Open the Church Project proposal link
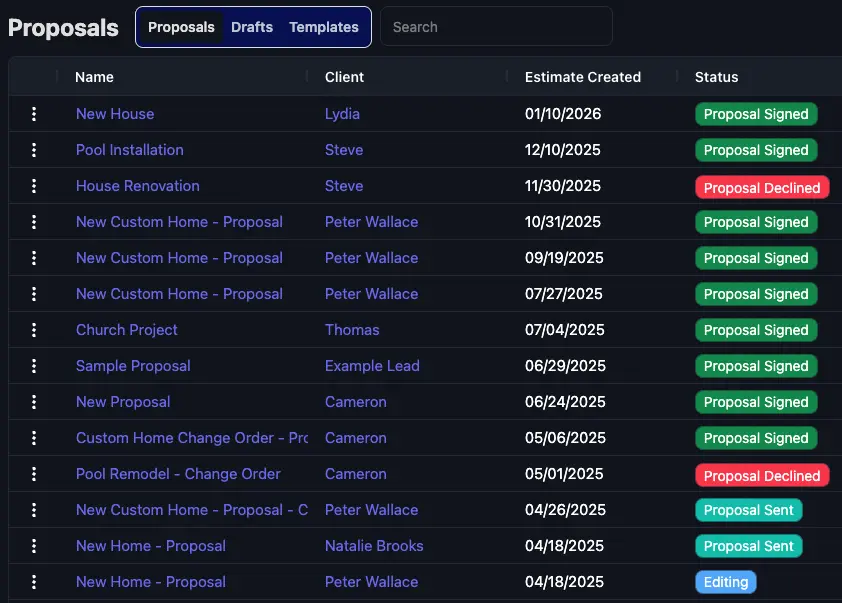842x603 pixels. click(x=127, y=330)
